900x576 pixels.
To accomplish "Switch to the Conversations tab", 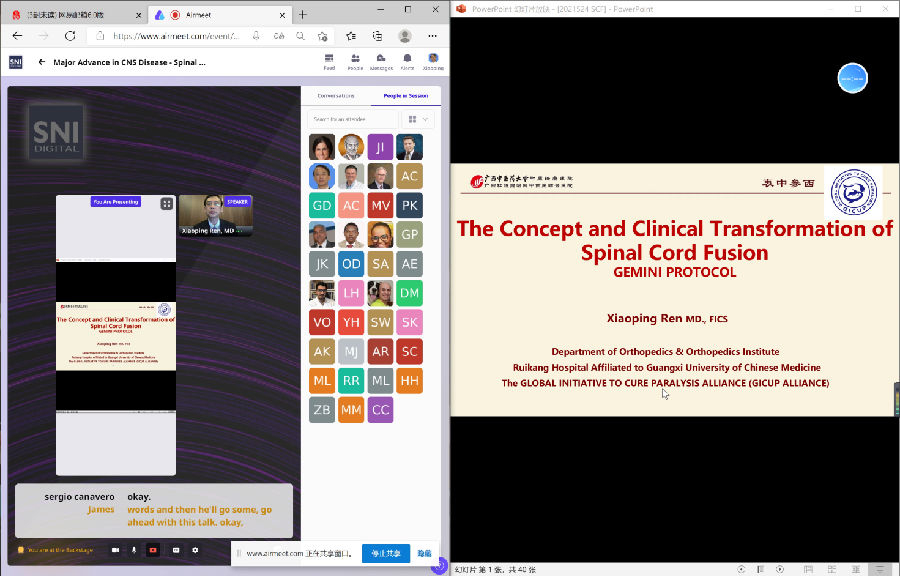I will pyautogui.click(x=336, y=95).
